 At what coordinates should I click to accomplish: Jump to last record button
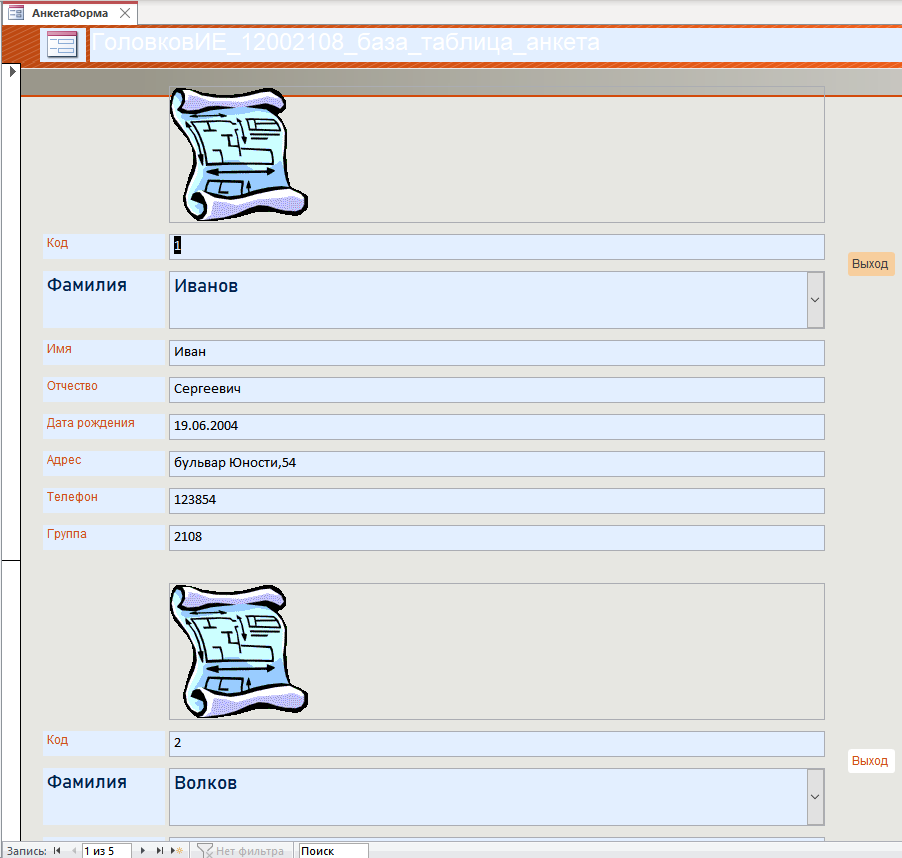(159, 851)
